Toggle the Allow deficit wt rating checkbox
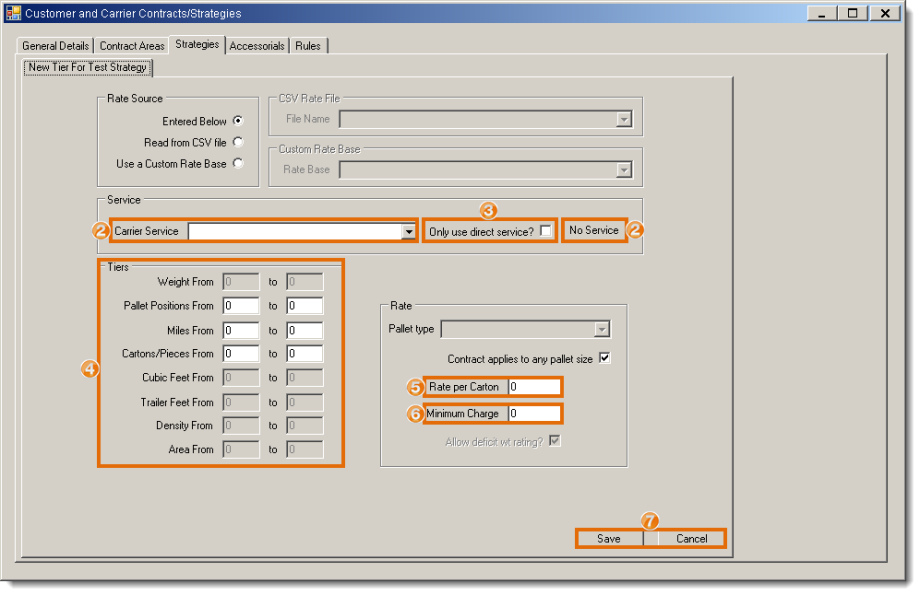 [554, 441]
